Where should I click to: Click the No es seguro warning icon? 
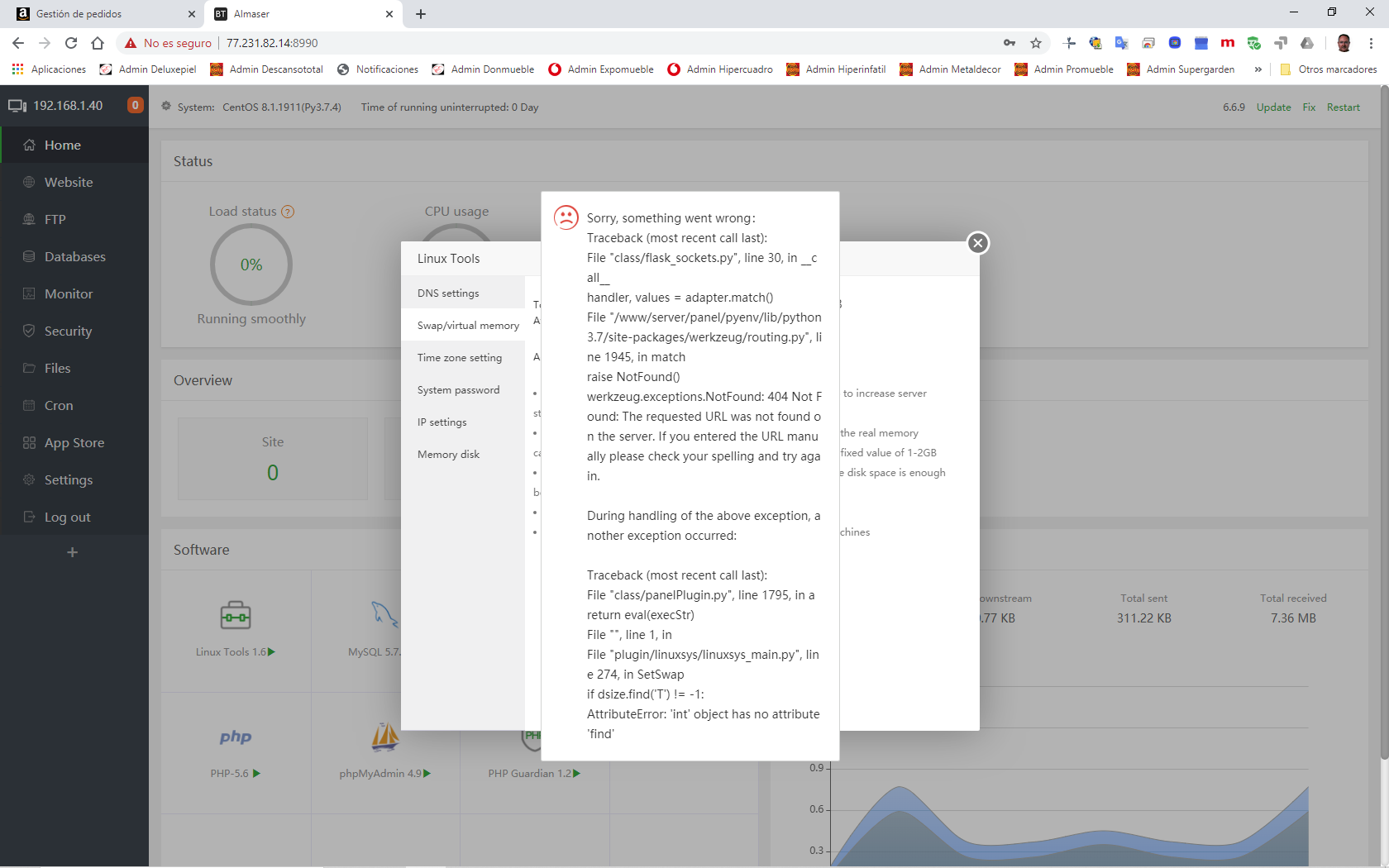(131, 43)
